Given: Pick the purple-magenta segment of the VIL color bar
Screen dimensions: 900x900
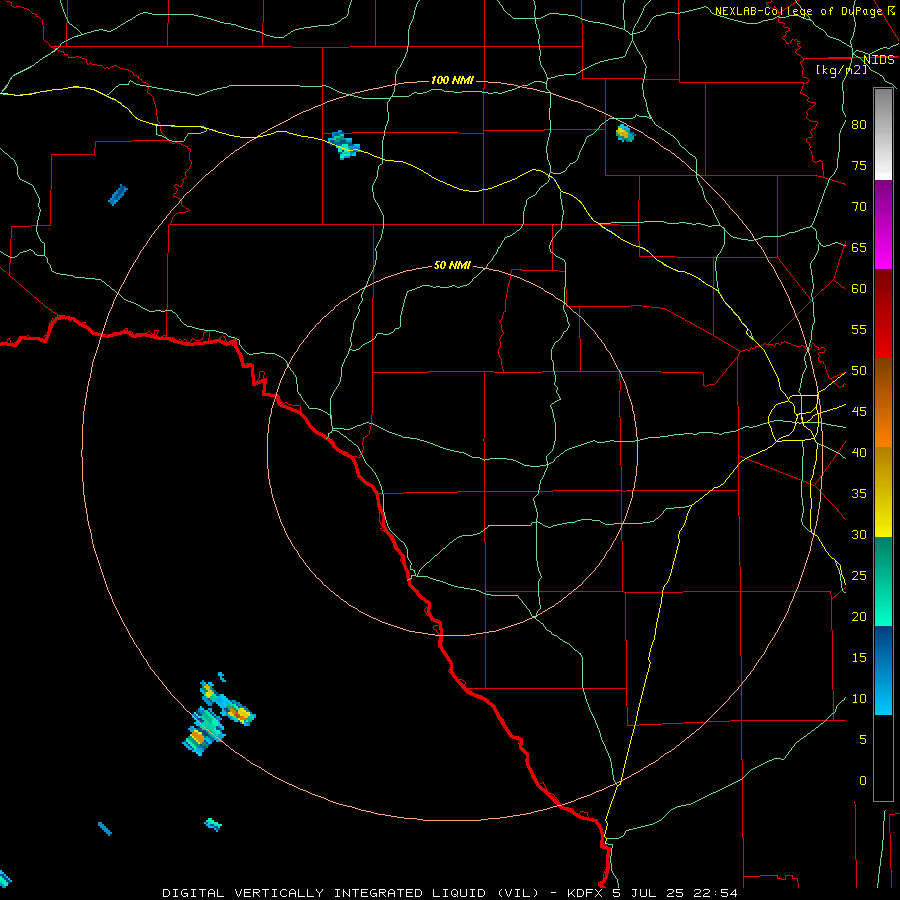Looking at the screenshot, I should (x=883, y=225).
